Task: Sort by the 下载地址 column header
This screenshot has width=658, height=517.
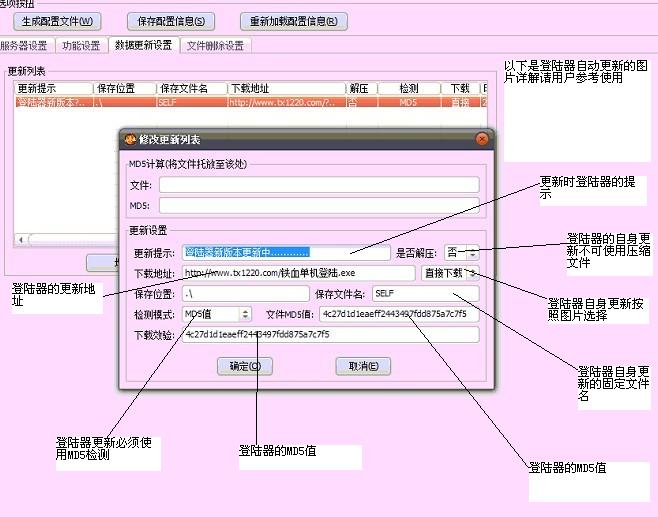Action: (x=287, y=89)
